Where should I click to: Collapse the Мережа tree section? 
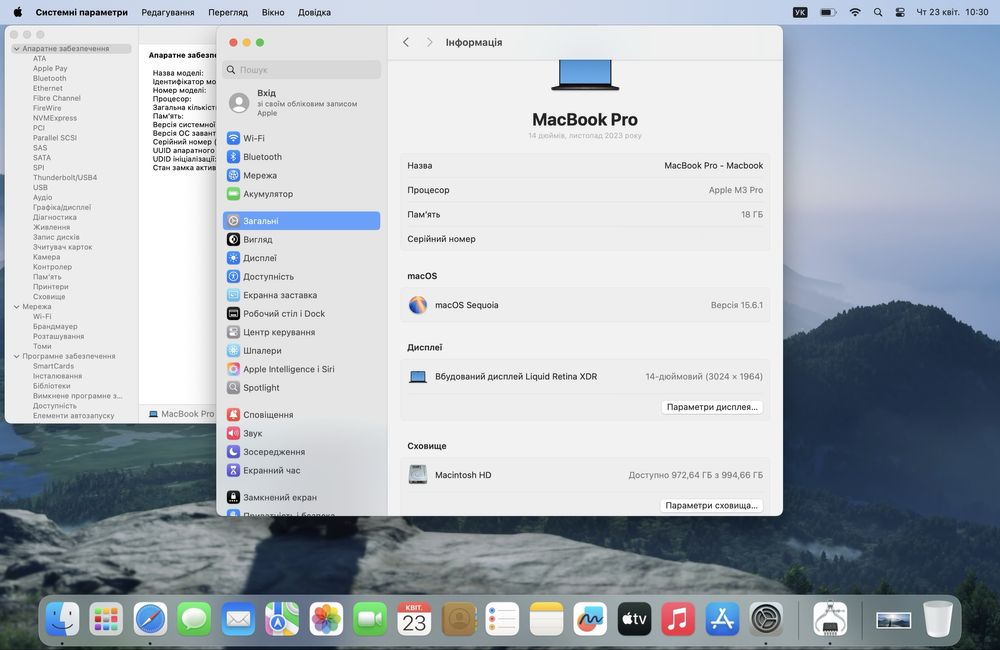tap(17, 307)
